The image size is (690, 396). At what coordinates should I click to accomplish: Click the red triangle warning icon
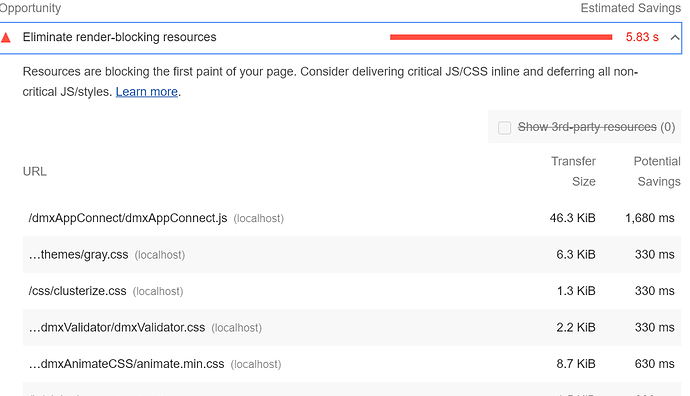pos(6,38)
